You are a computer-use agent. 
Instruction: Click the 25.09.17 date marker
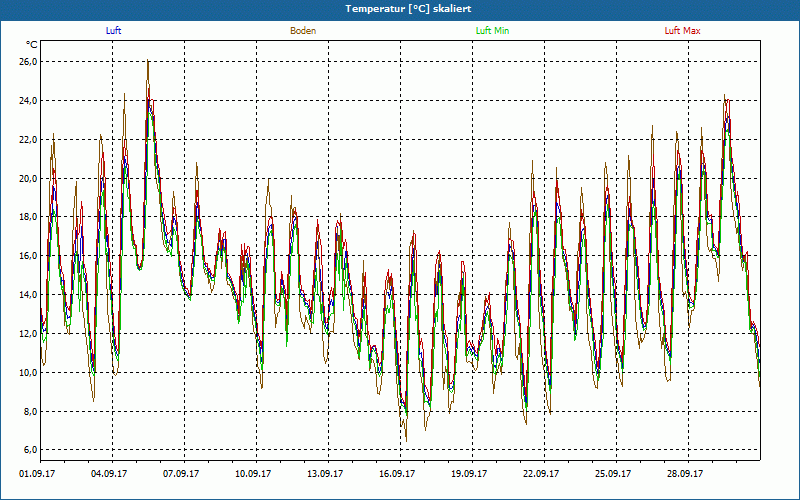click(x=614, y=475)
